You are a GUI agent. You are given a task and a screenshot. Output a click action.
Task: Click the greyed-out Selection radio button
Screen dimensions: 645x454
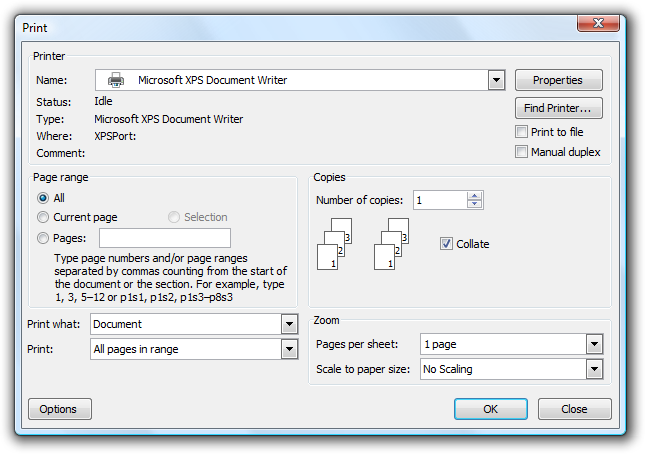174,217
